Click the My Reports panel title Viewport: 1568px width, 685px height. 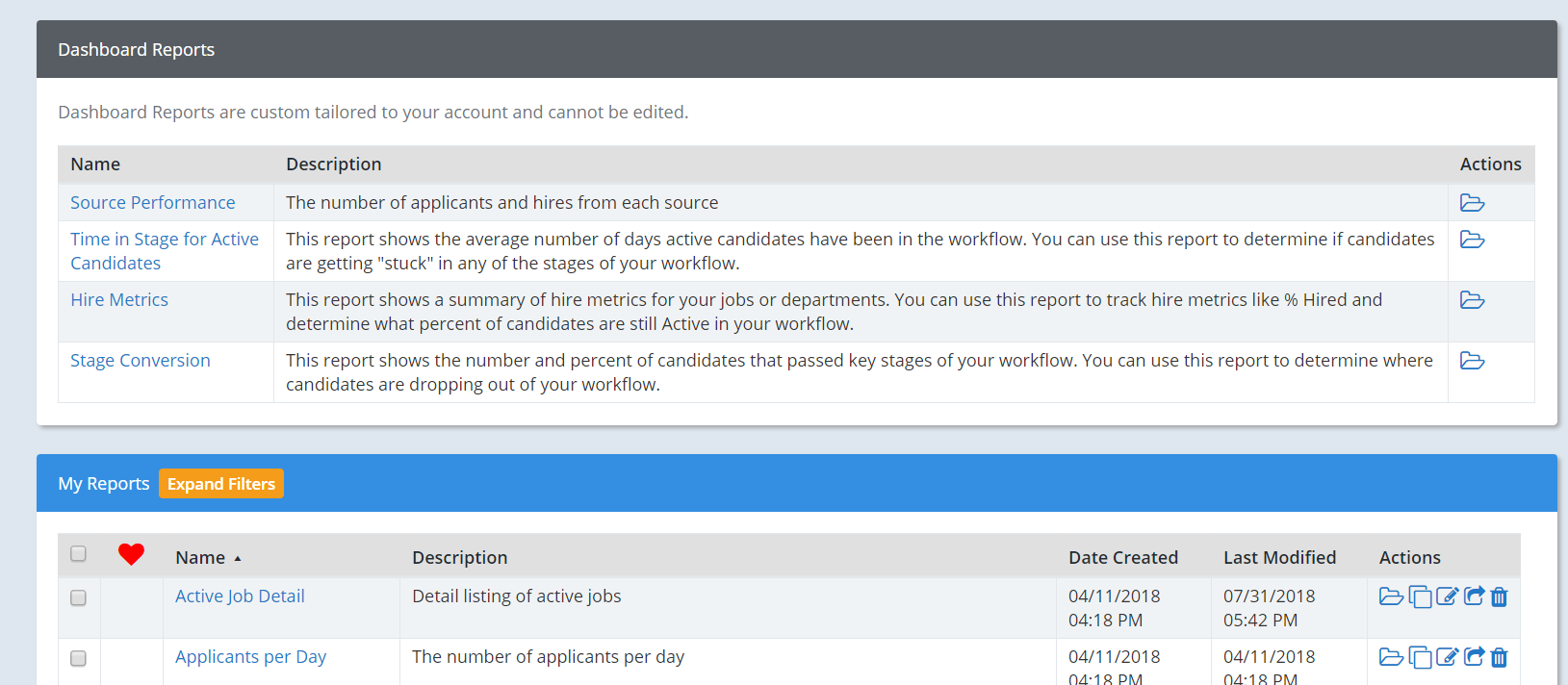click(104, 484)
